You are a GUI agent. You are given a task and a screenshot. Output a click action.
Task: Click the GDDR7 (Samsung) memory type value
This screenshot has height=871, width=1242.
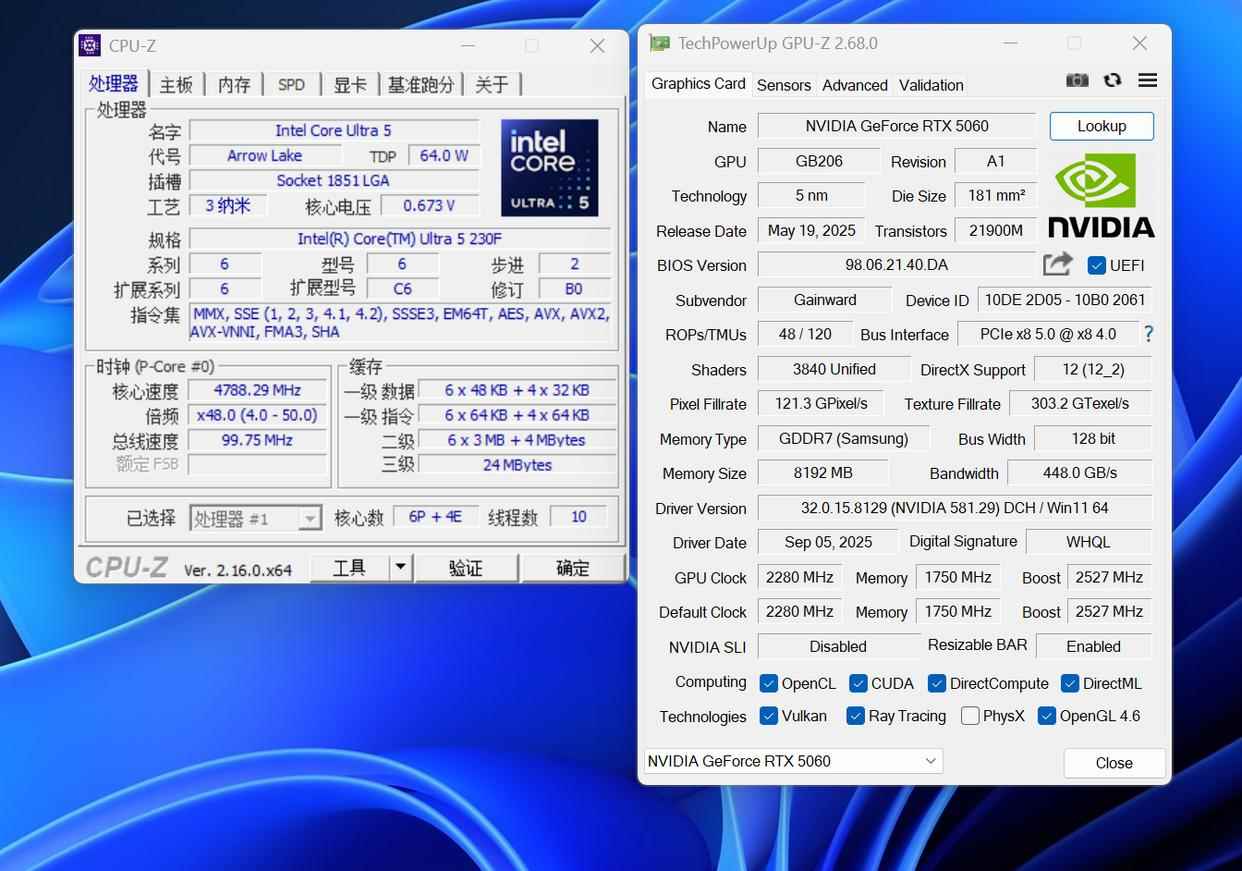click(844, 439)
